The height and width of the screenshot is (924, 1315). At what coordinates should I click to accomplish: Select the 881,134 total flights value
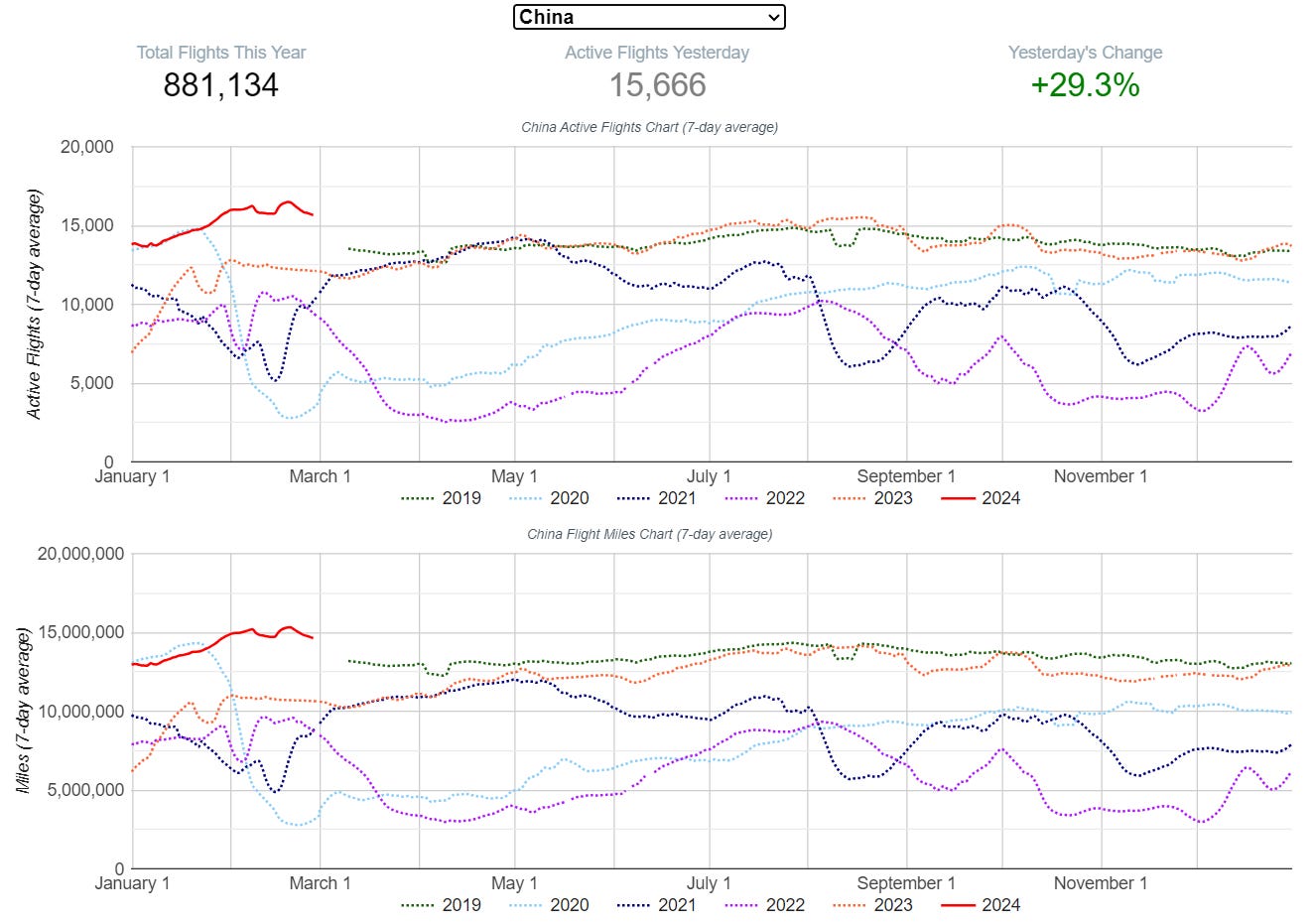pos(221,85)
